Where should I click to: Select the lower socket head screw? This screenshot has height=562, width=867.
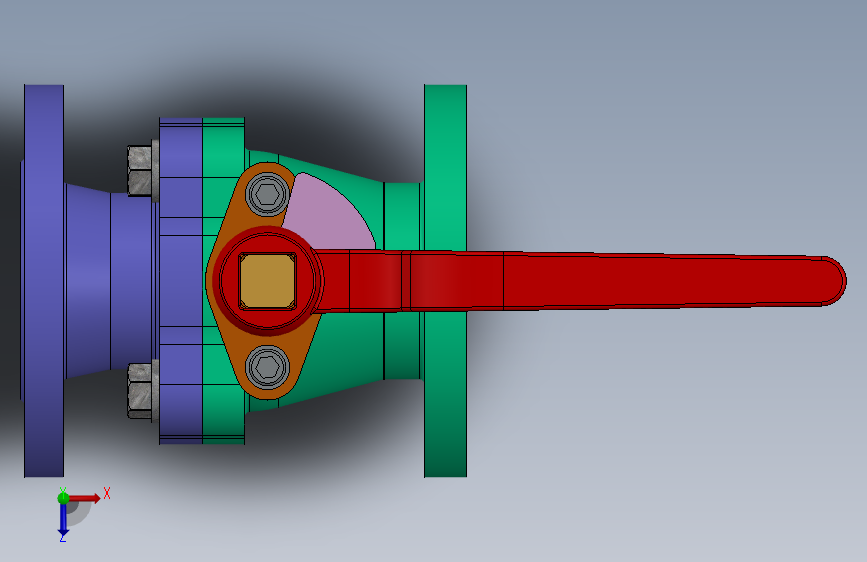pyautogui.click(x=268, y=367)
